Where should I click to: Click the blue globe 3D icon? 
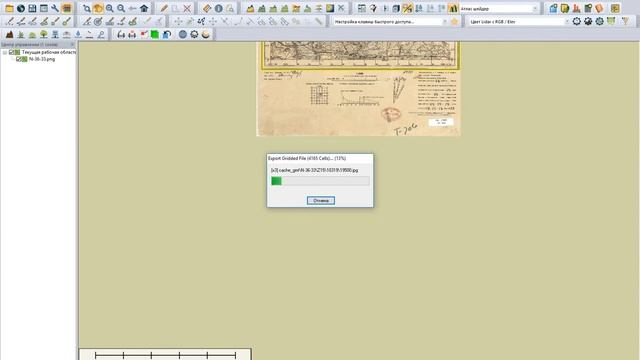click(182, 35)
